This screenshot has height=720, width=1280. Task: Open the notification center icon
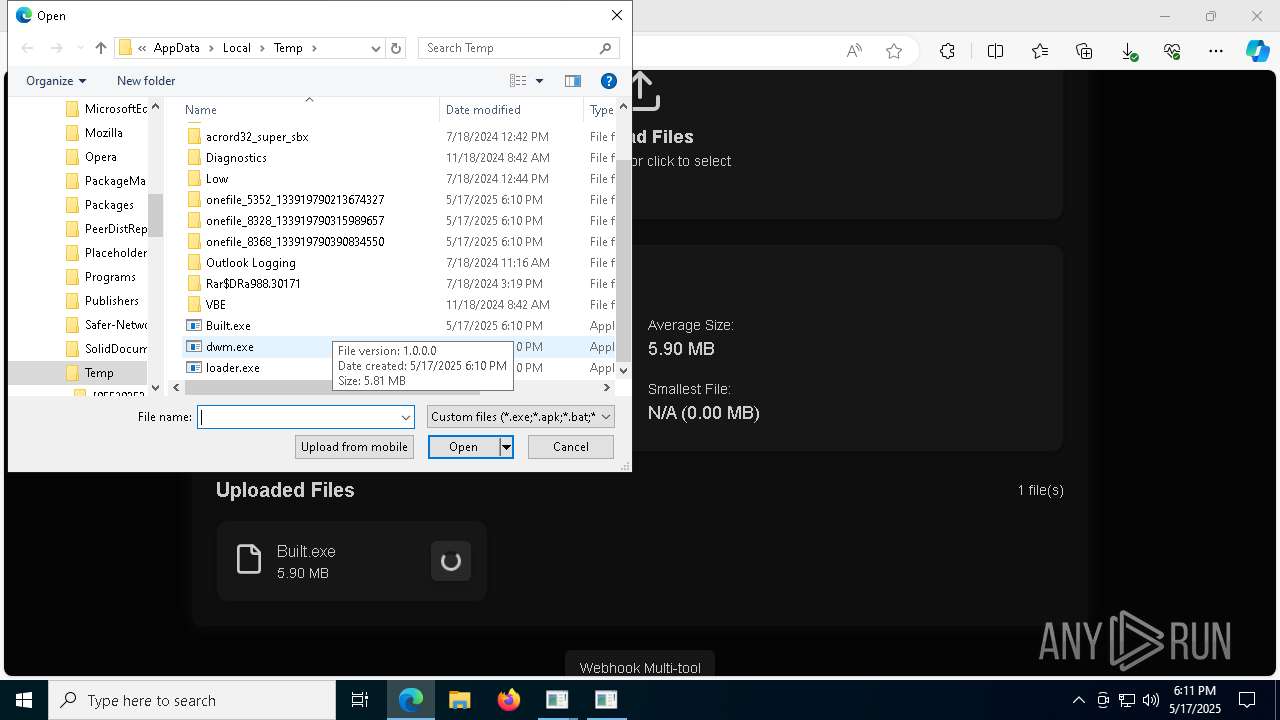[1247, 700]
